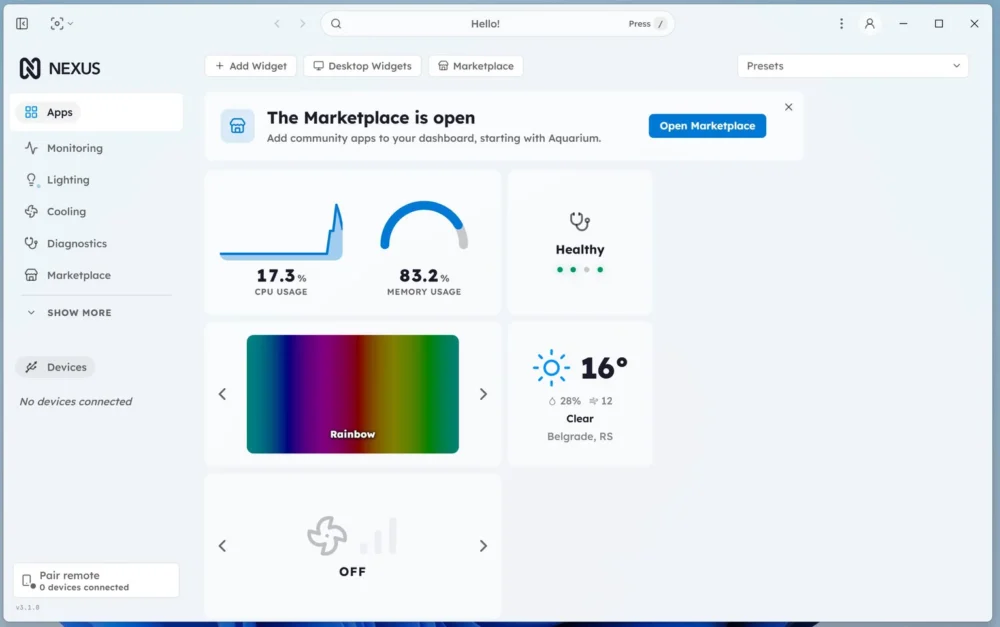Go to next lighting effect after Rainbow
1000x627 pixels.
483,394
